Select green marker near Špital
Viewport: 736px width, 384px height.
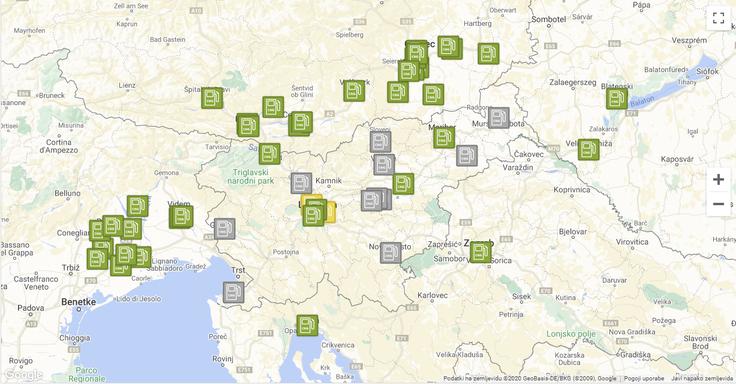pos(212,98)
